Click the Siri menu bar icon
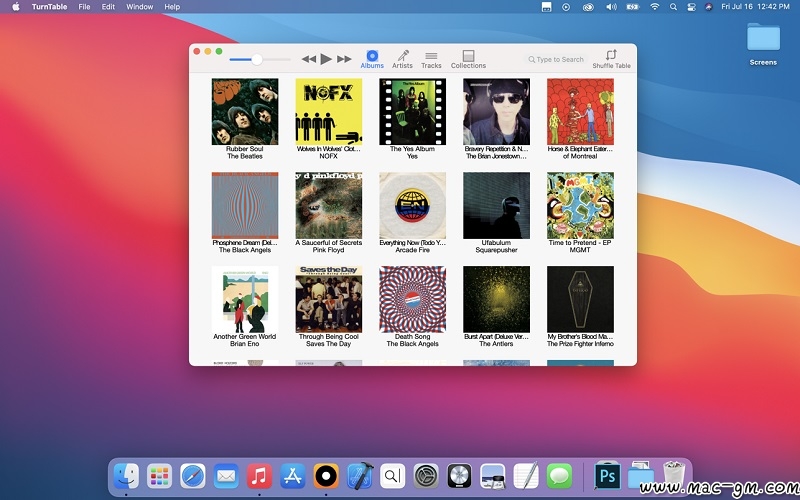The width and height of the screenshot is (800, 500). click(709, 7)
